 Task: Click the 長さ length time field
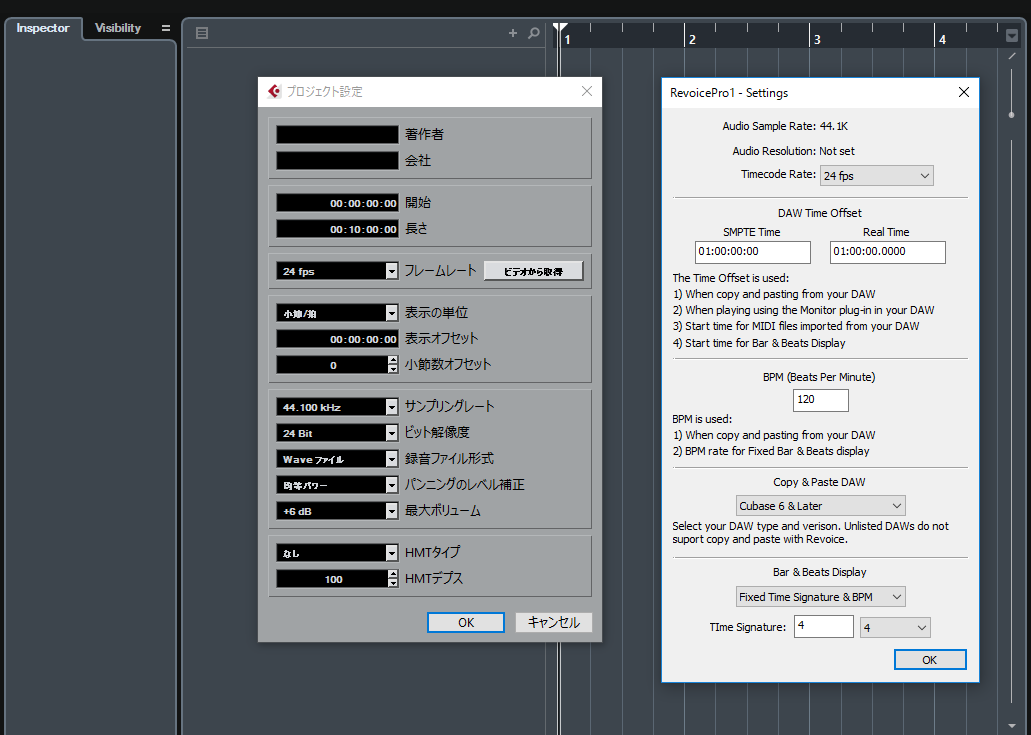(x=337, y=229)
